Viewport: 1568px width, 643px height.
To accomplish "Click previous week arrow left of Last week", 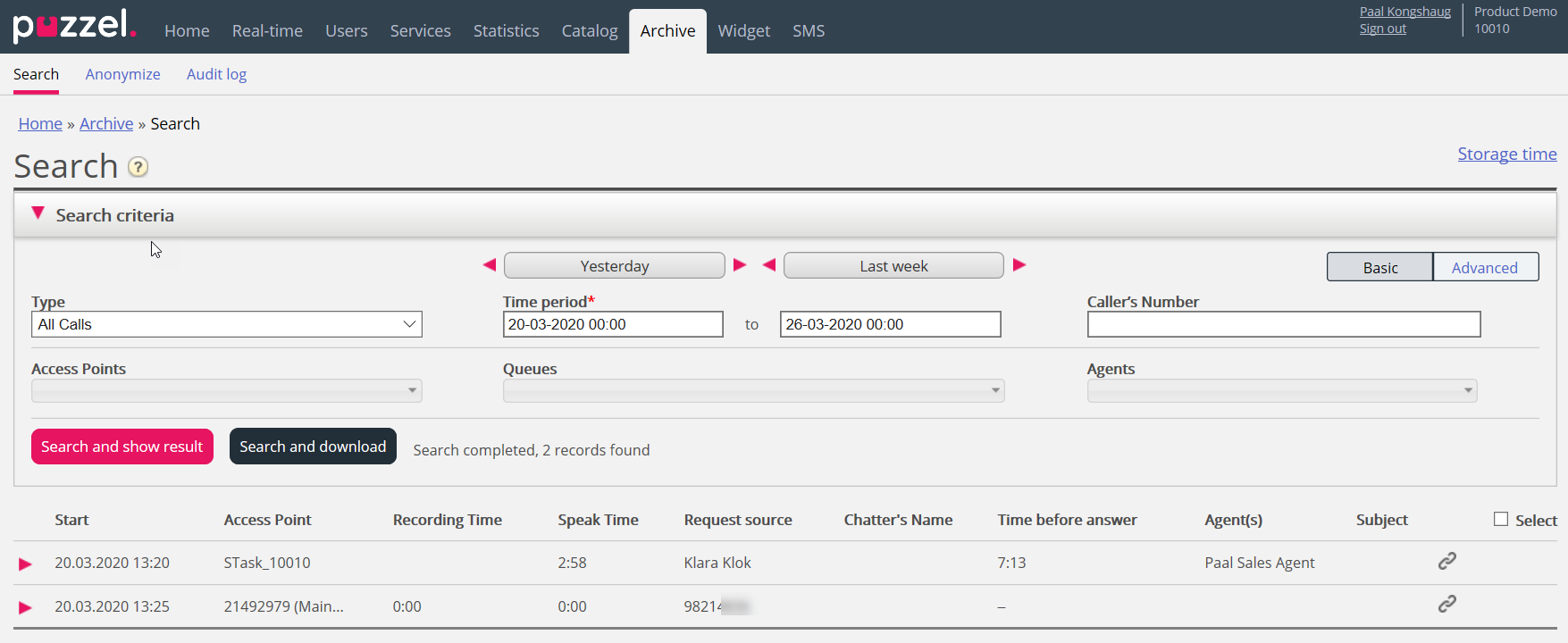I will click(768, 265).
